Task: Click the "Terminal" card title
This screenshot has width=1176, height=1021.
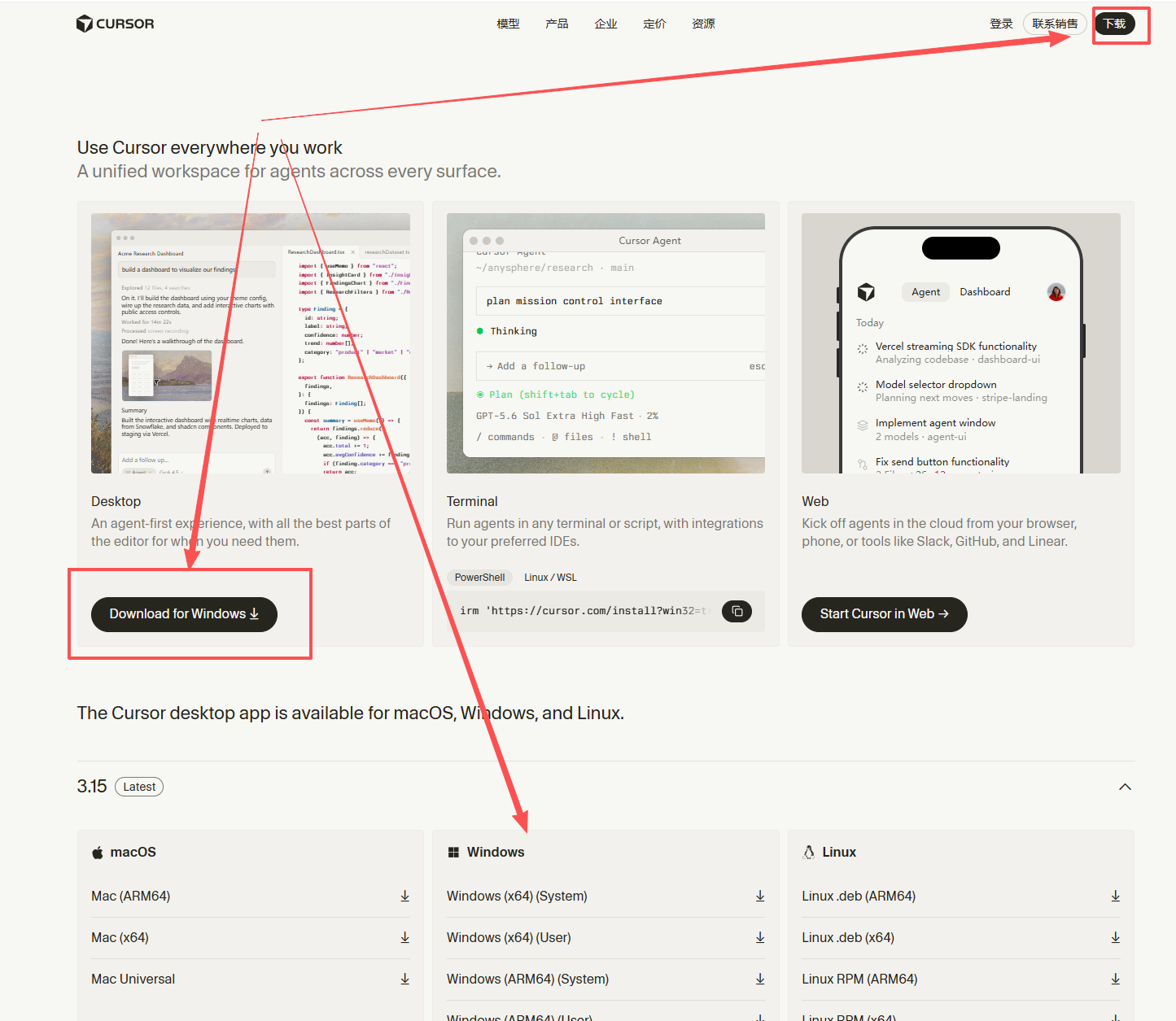Action: point(472,501)
